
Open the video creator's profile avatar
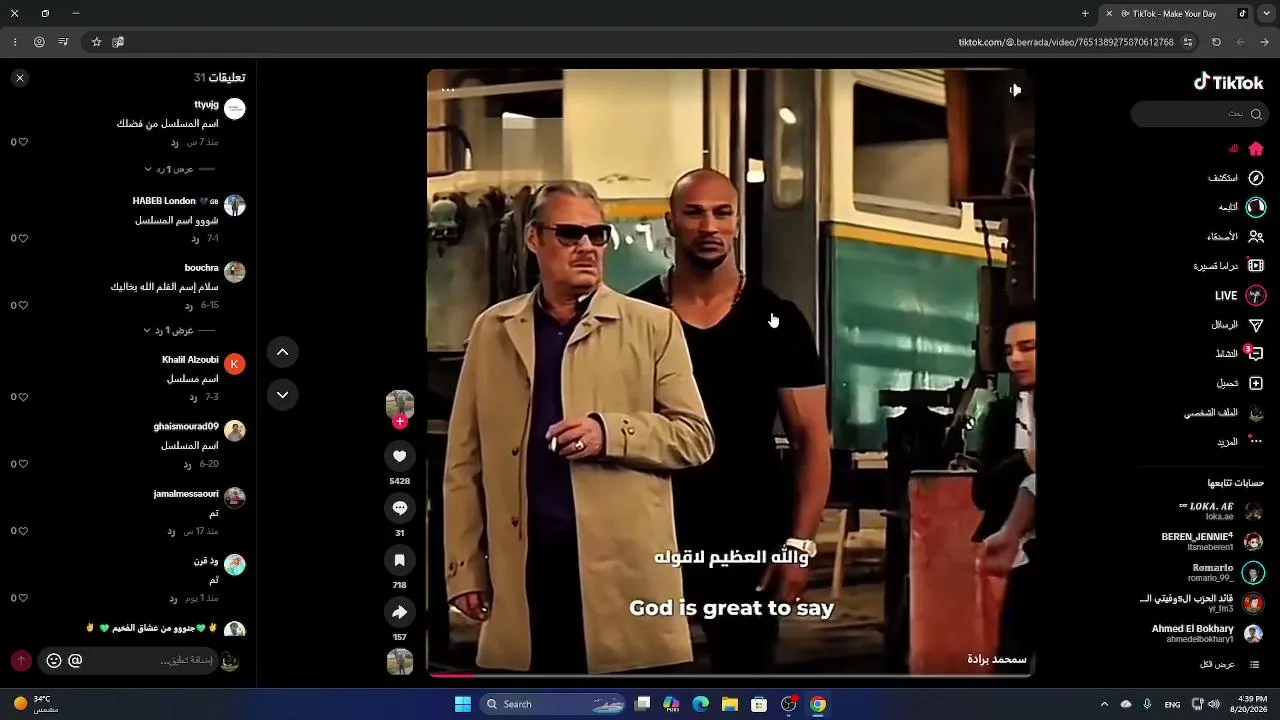(400, 403)
